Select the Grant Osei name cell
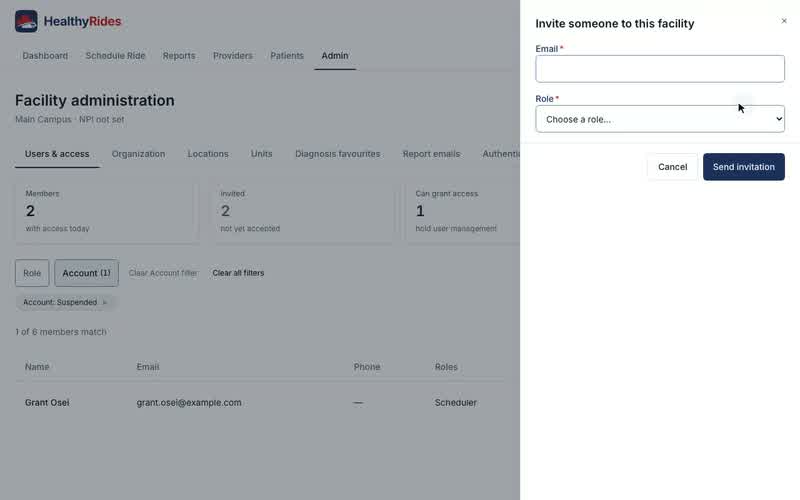This screenshot has height=500, width=800. (47, 403)
